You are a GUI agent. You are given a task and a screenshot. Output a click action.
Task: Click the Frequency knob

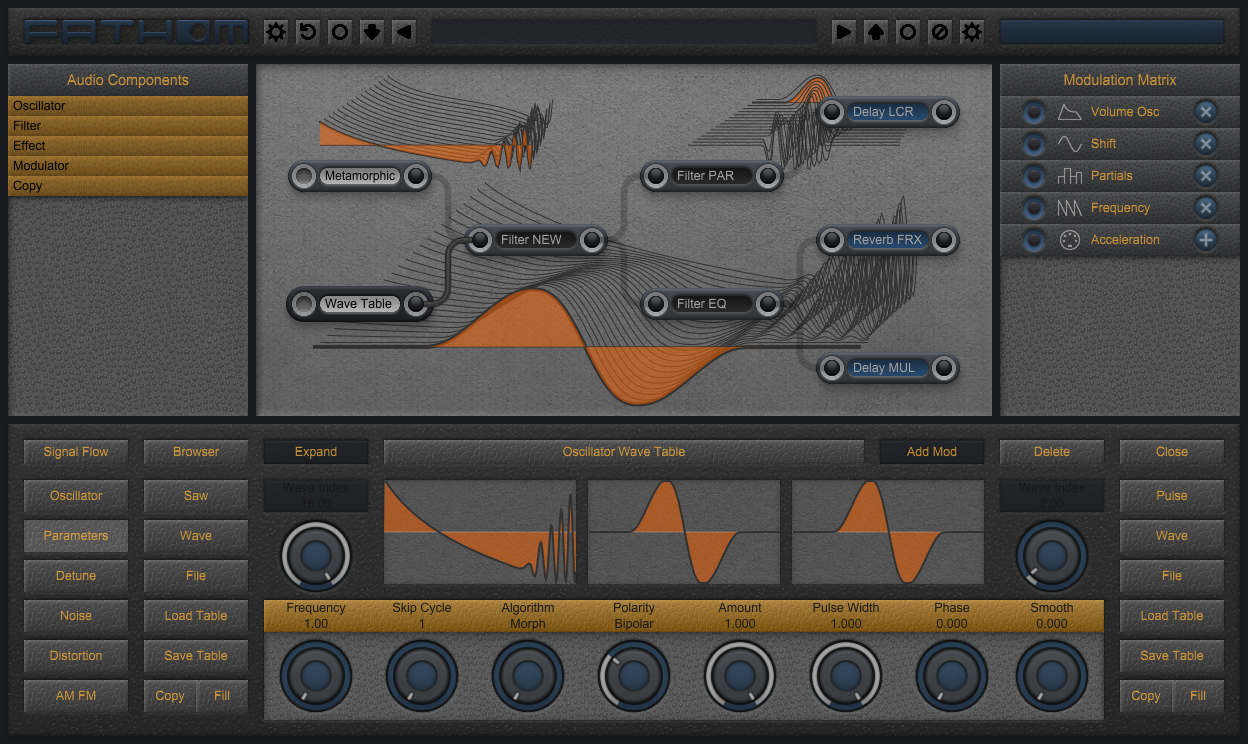pyautogui.click(x=316, y=676)
